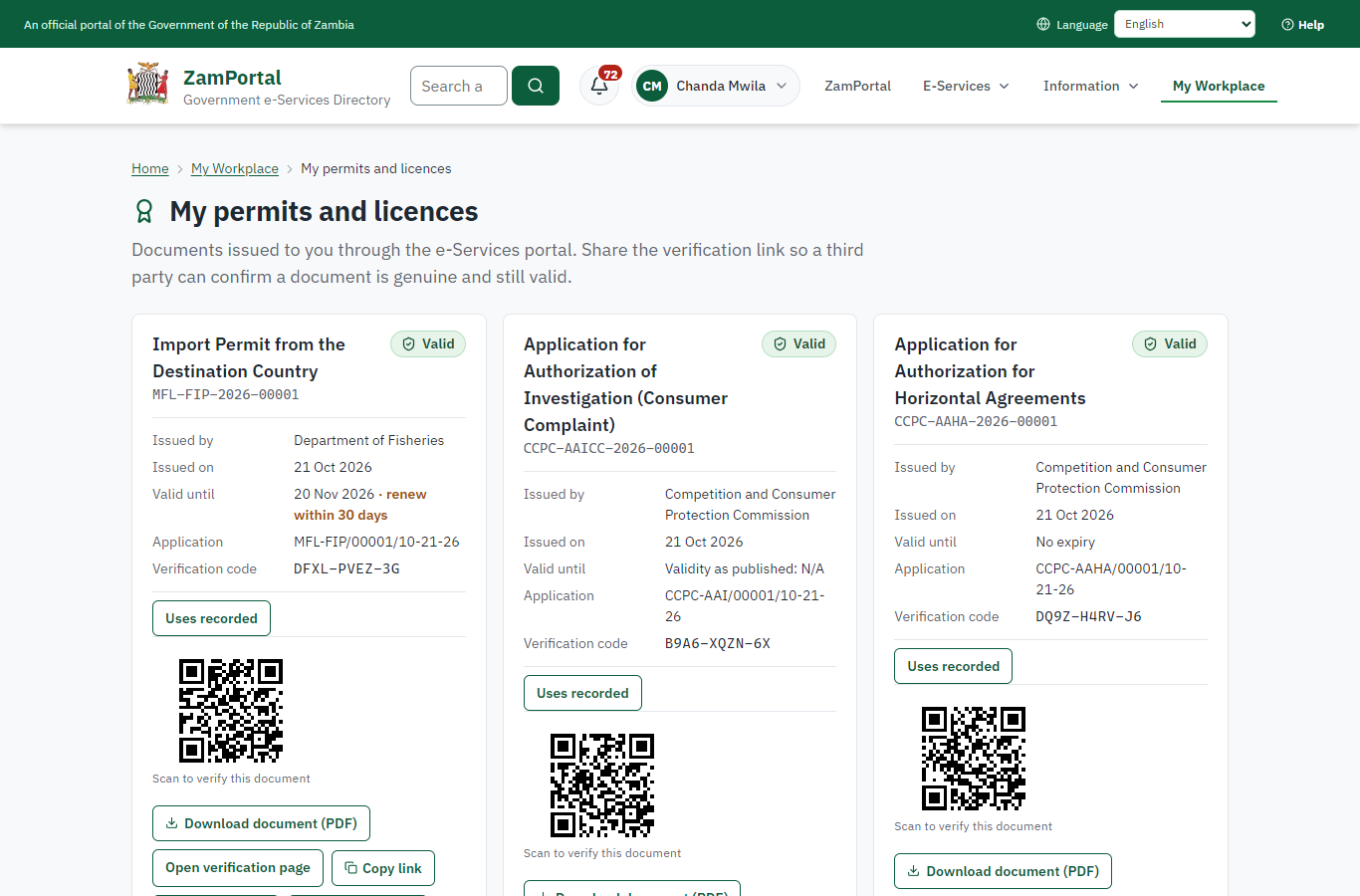Select the My Workplace nav tab

tap(1219, 86)
